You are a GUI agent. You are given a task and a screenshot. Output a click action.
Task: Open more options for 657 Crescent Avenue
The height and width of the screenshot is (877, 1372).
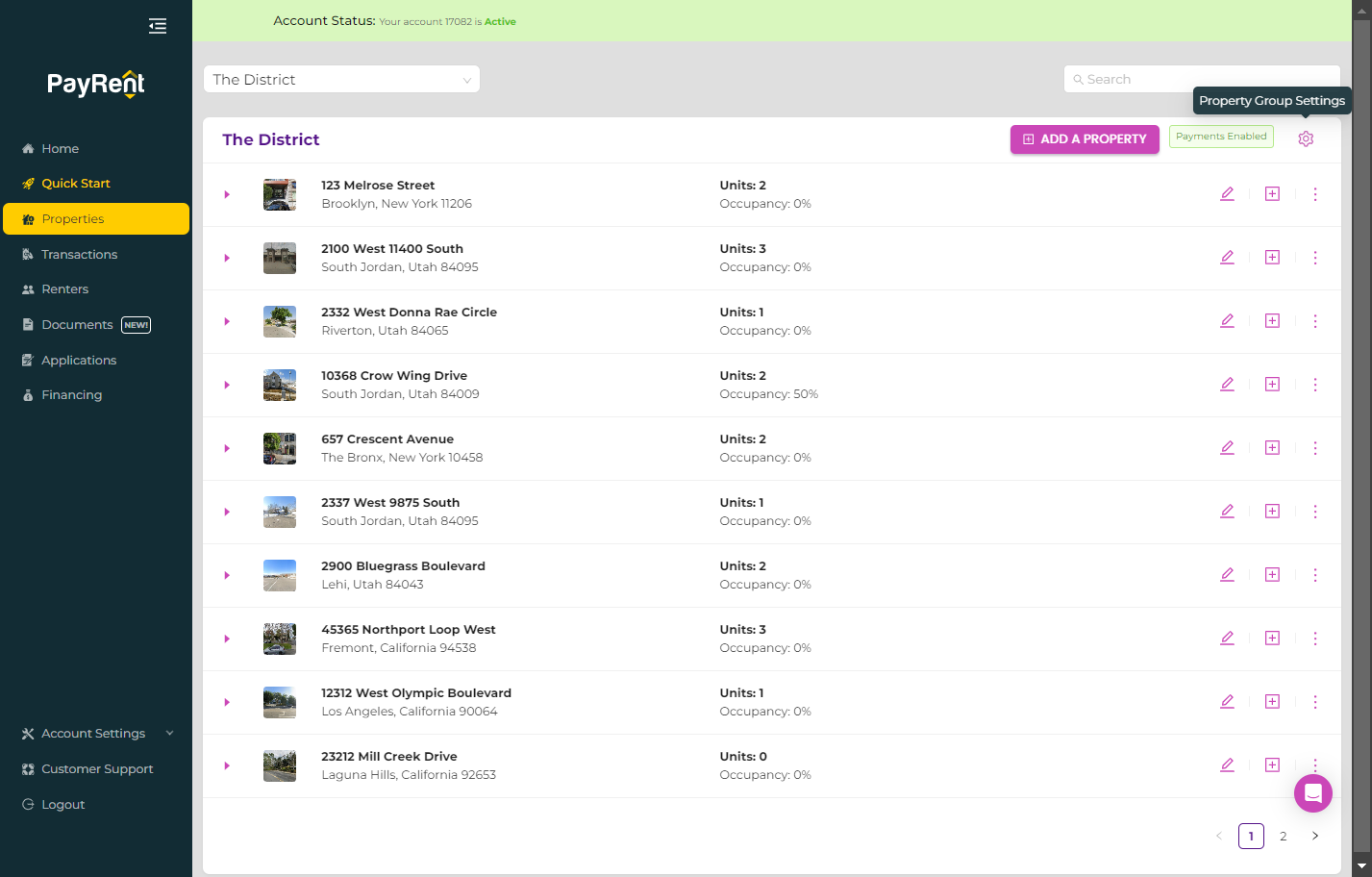click(1315, 448)
